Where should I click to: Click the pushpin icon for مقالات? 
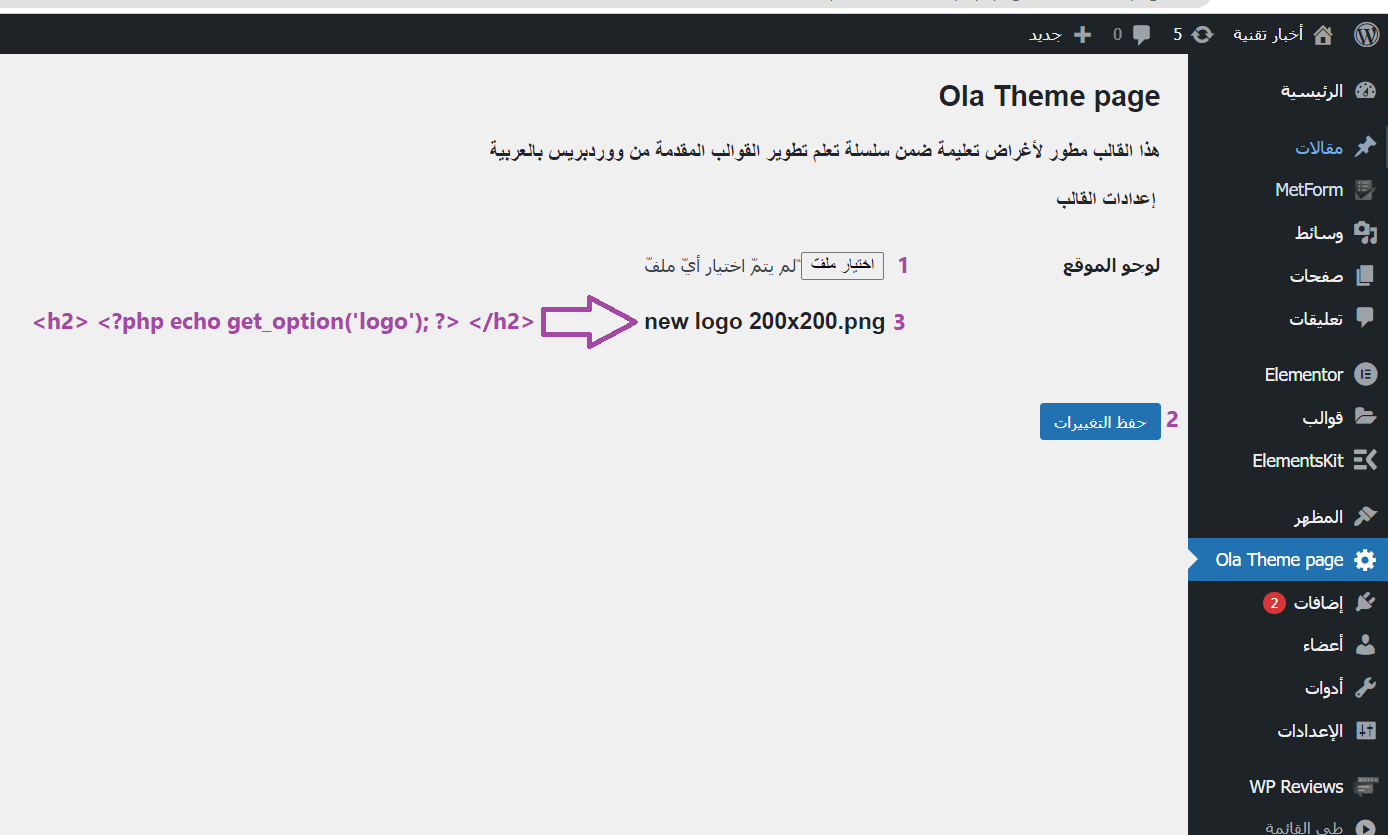pyautogui.click(x=1365, y=148)
